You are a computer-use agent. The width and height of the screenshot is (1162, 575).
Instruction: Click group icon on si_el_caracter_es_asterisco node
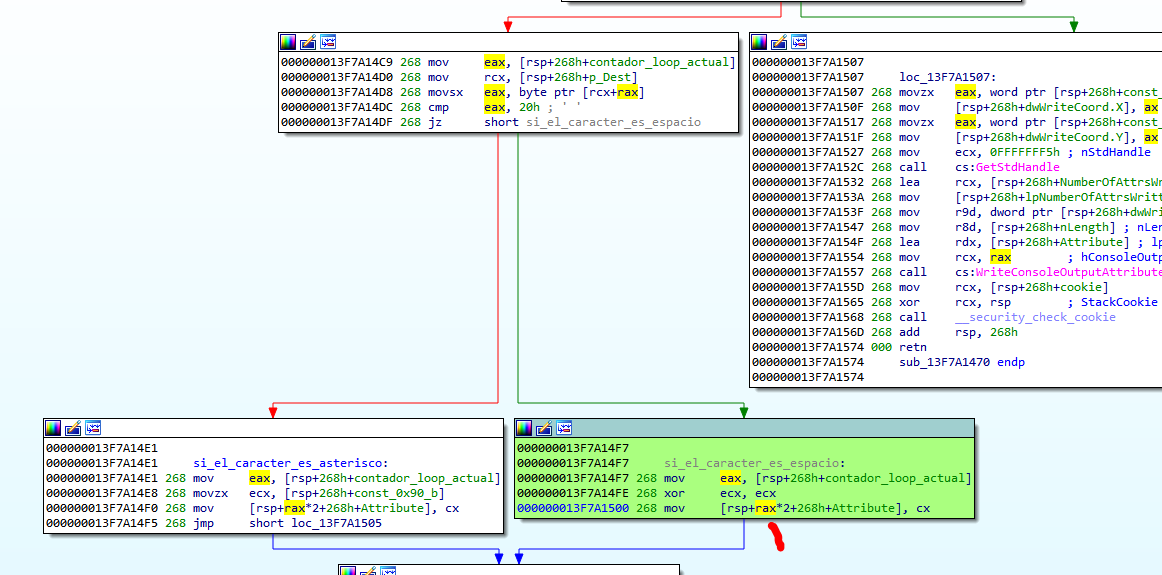tap(93, 428)
